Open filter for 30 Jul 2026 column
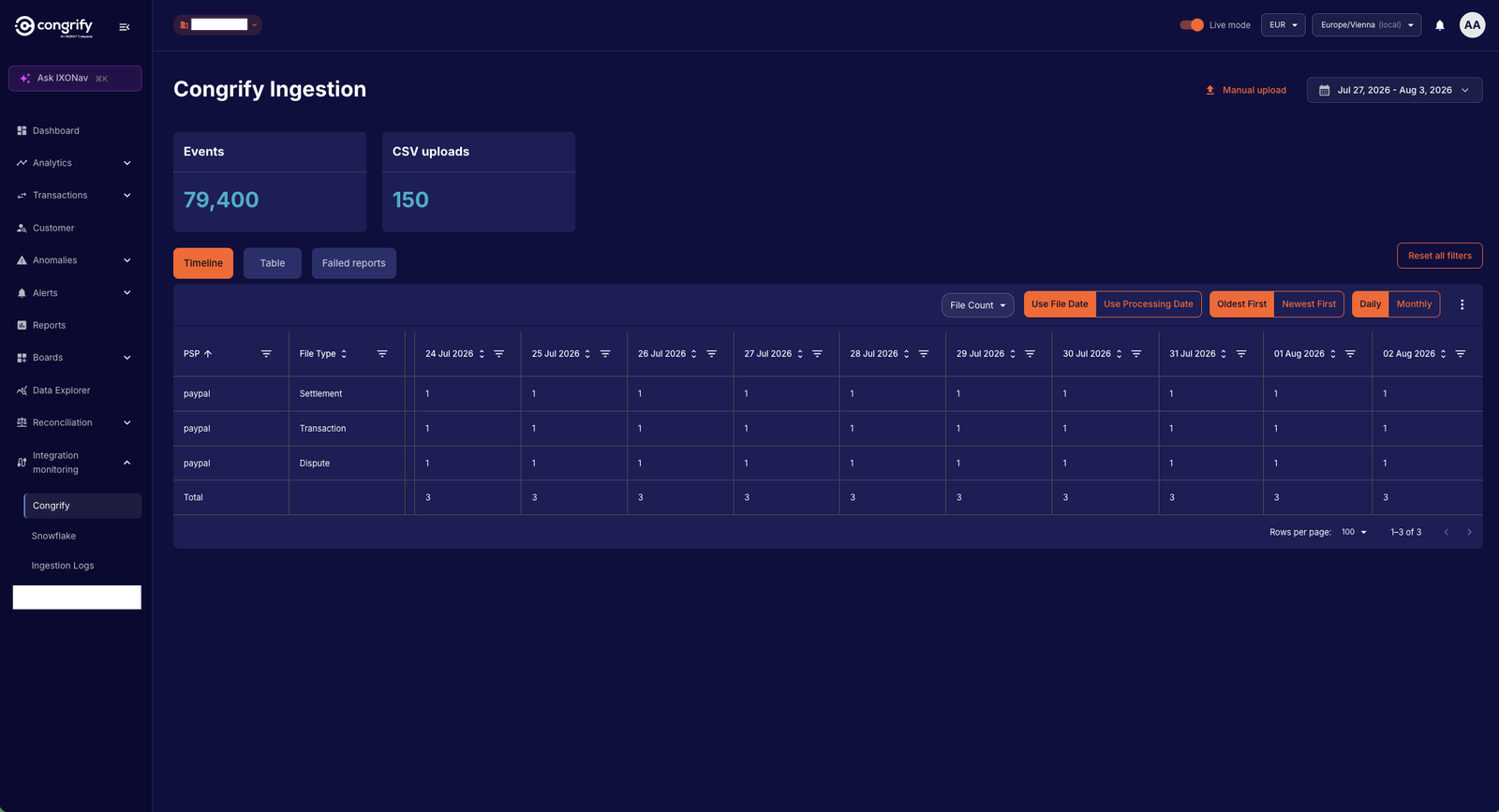Viewport: 1499px width, 812px height. (1136, 354)
